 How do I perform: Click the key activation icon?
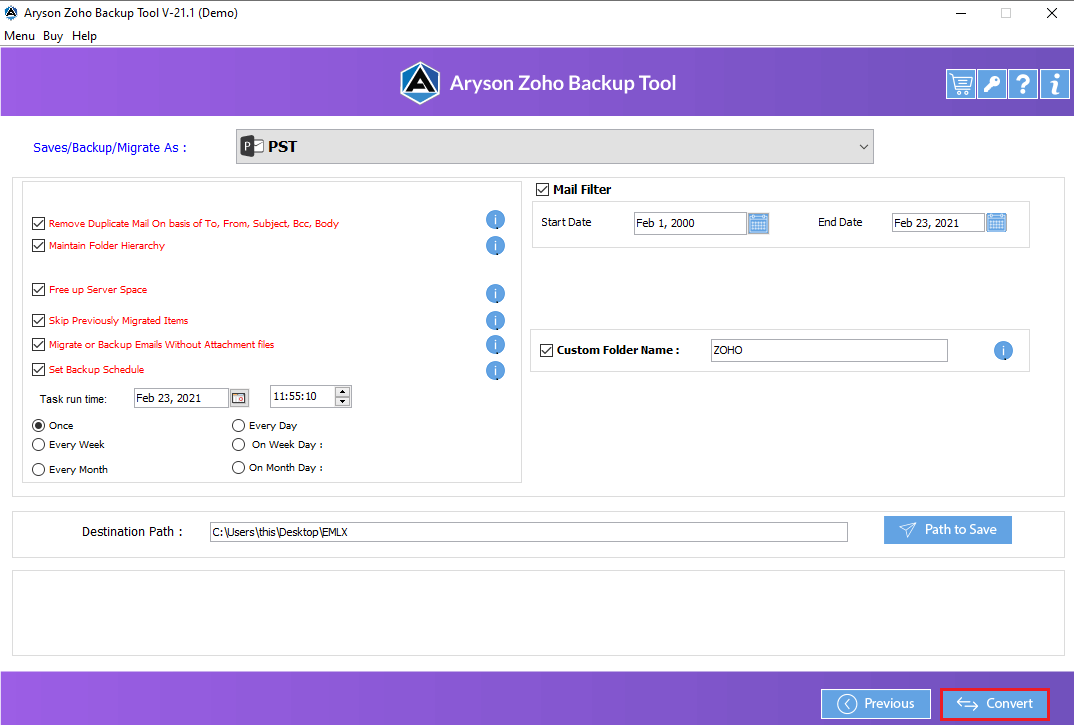(992, 84)
